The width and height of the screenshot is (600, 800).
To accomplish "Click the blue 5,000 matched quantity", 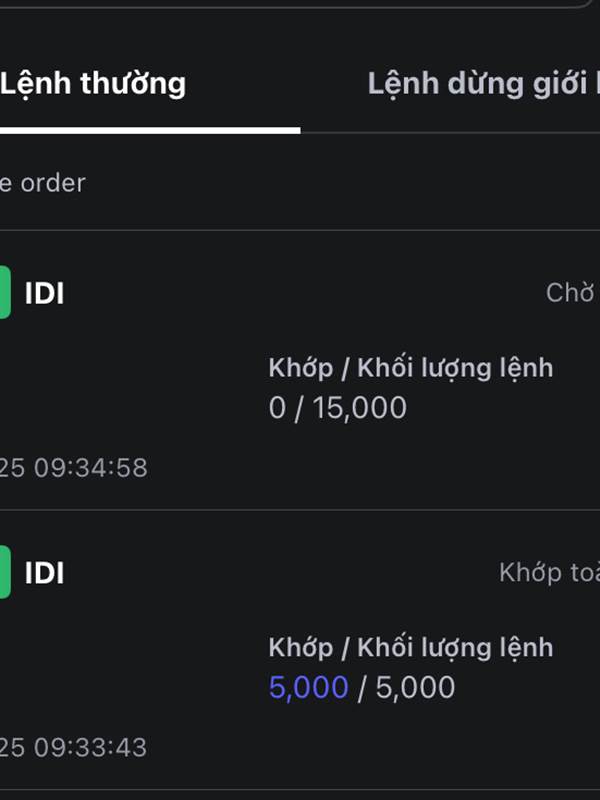I will [309, 687].
